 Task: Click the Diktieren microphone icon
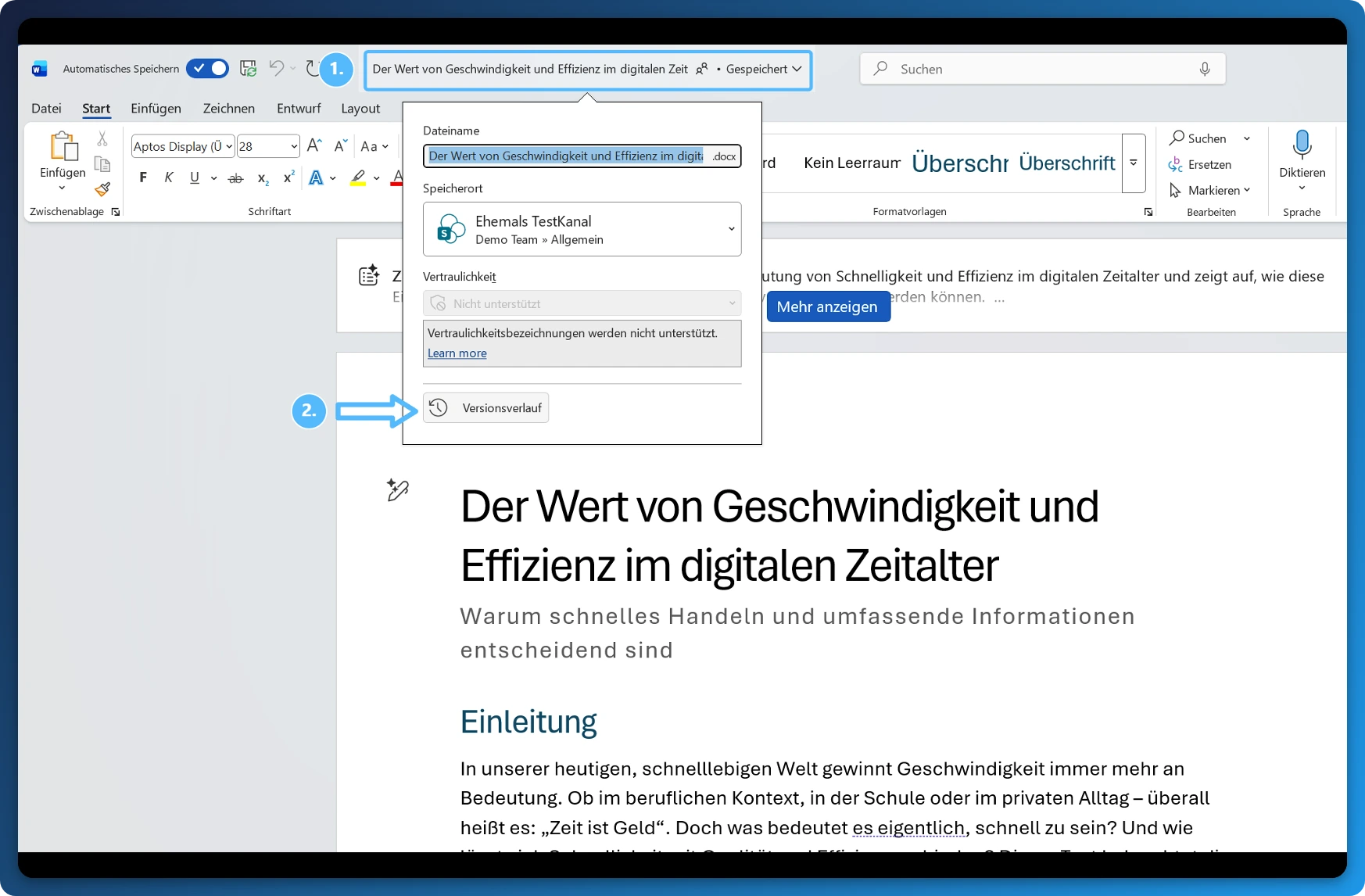tap(1302, 145)
